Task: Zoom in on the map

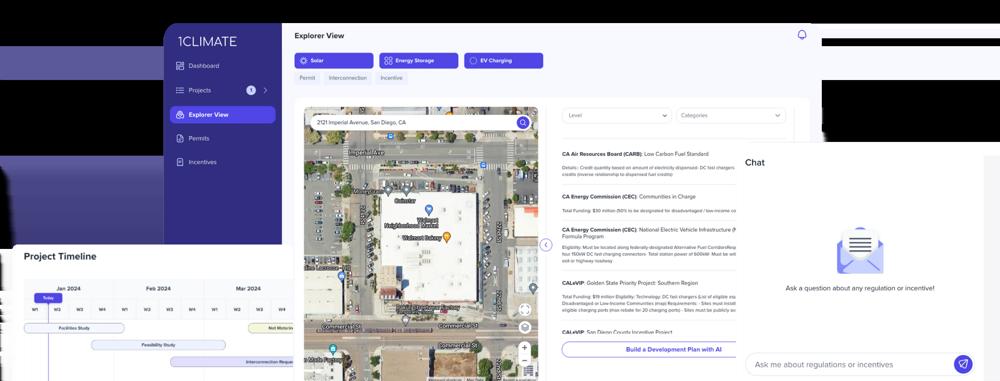Action: click(524, 348)
